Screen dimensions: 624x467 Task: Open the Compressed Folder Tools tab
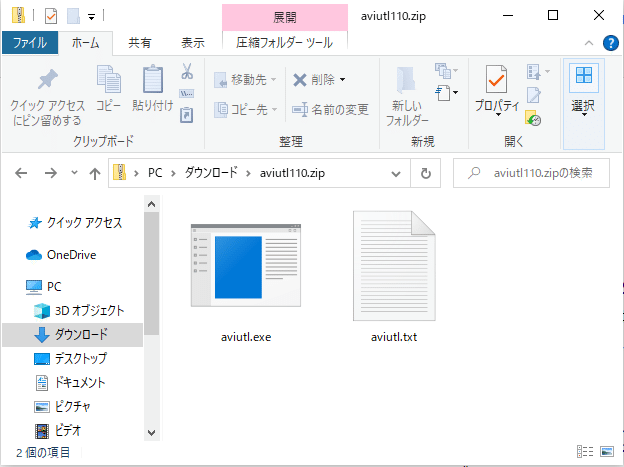285,43
